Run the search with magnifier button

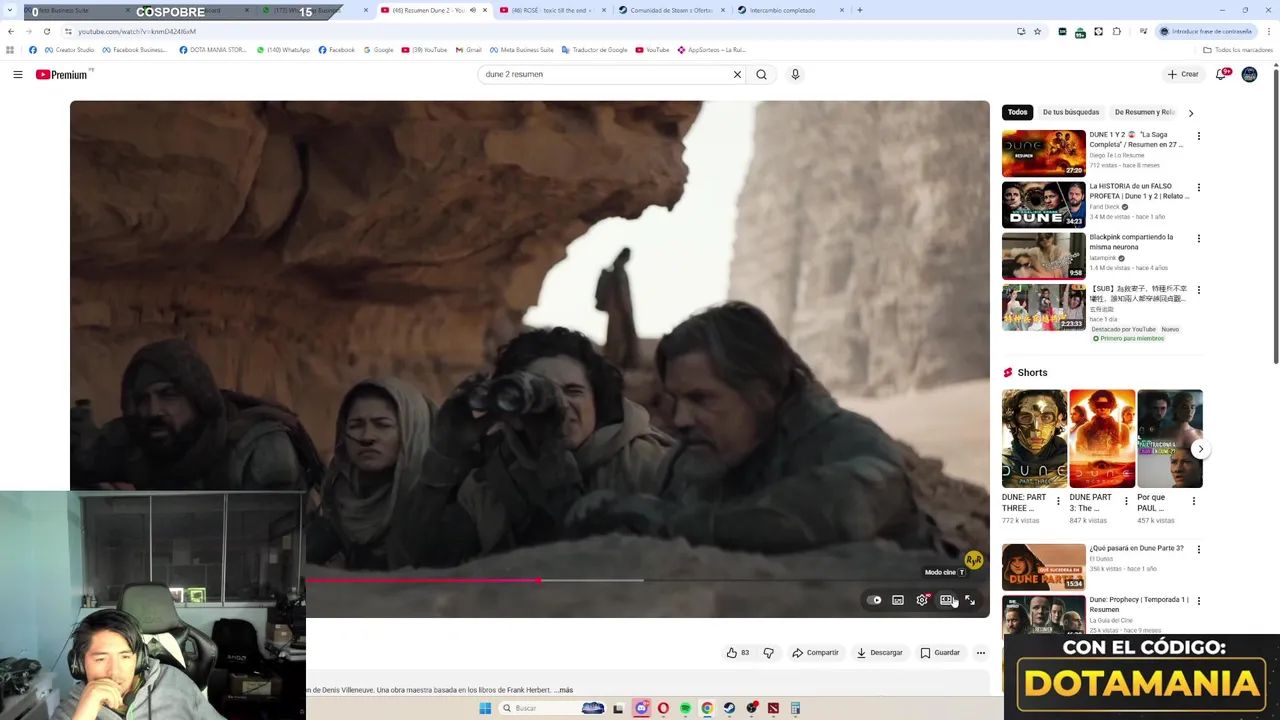(762, 74)
